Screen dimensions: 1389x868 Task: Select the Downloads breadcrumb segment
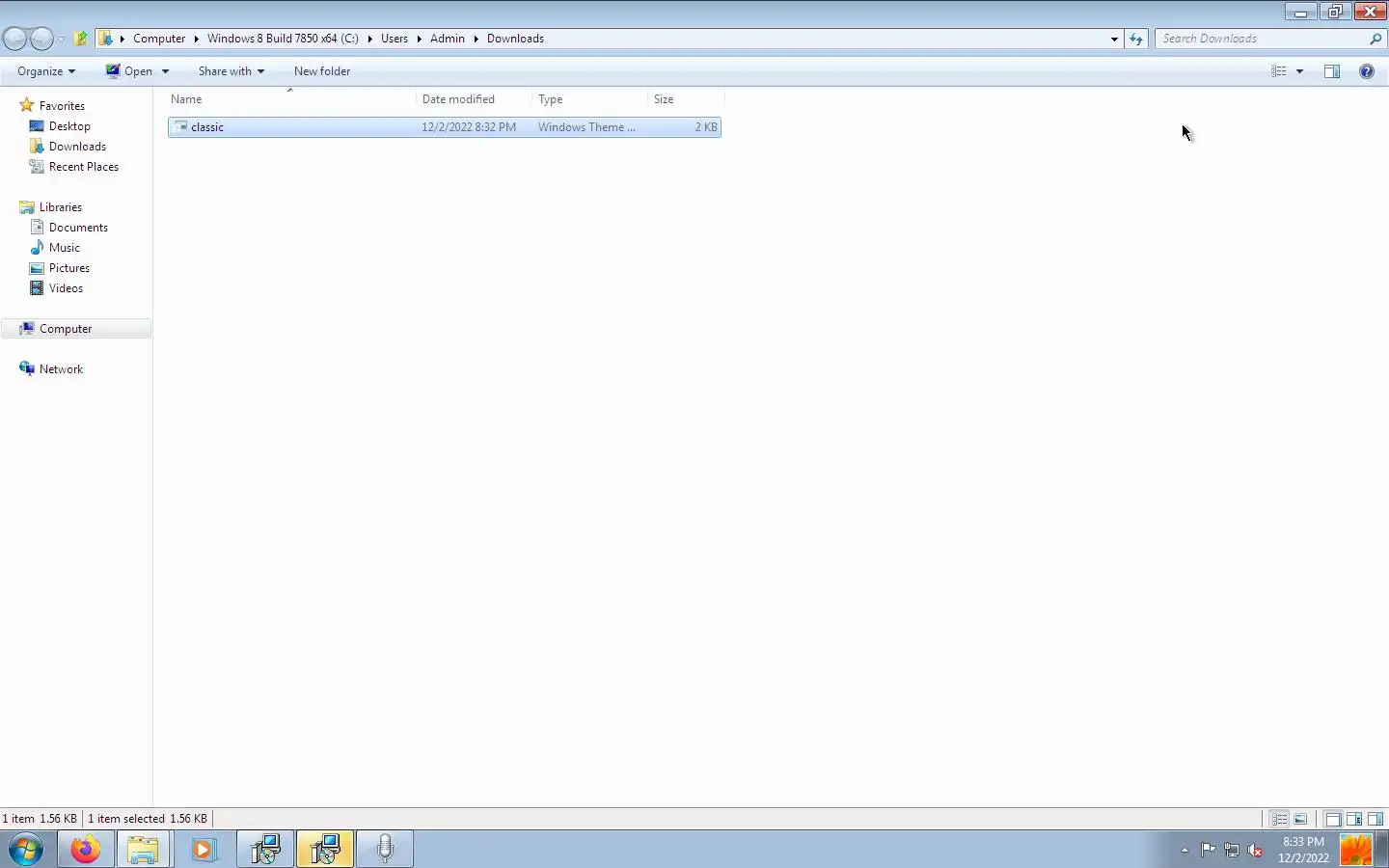coord(515,39)
